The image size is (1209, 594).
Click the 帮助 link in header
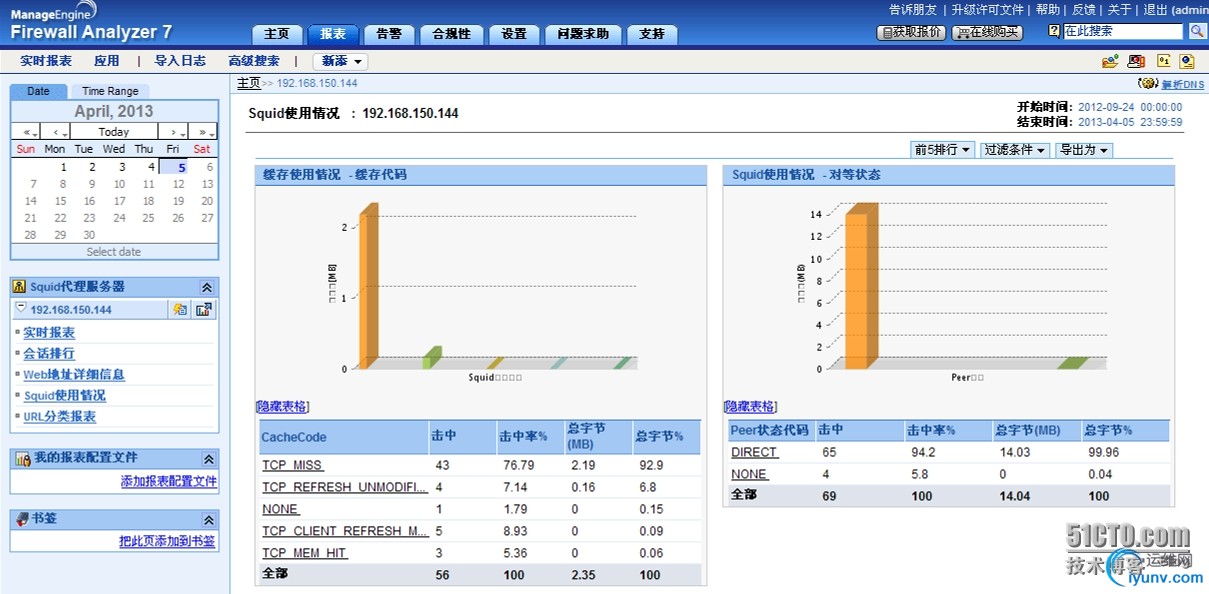tap(1048, 9)
